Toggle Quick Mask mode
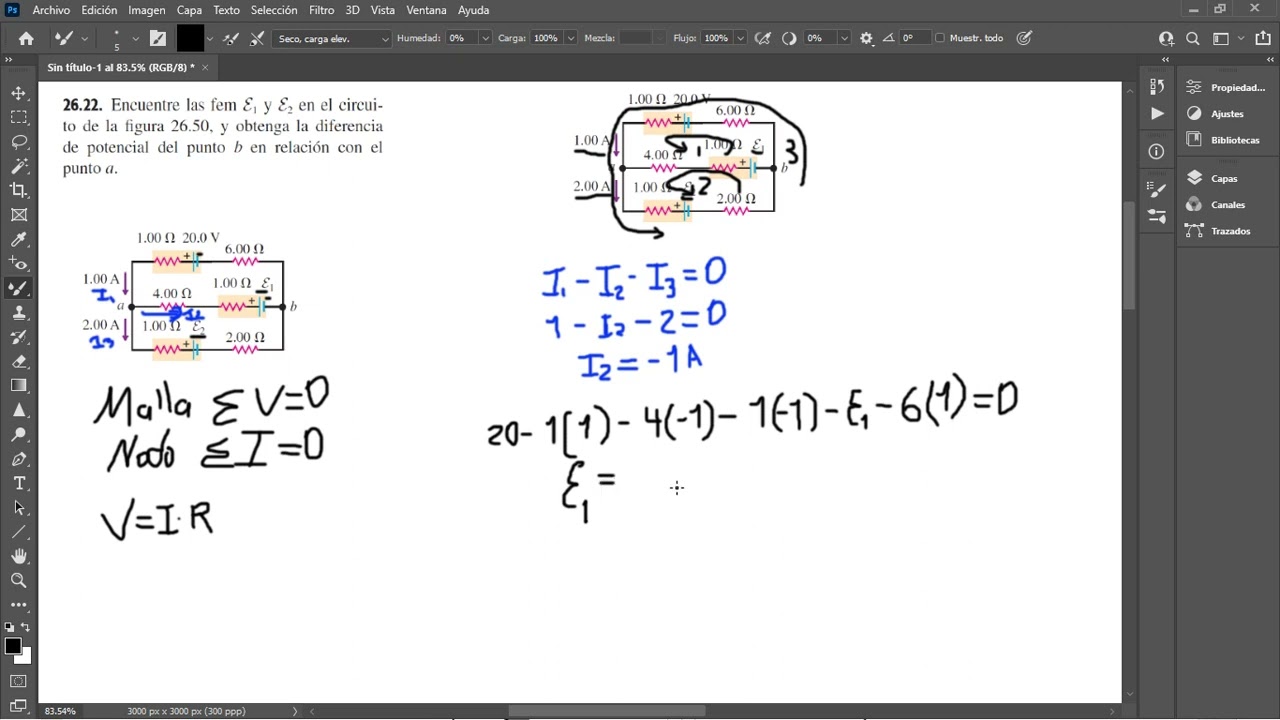The width and height of the screenshot is (1280, 720). pos(18,681)
